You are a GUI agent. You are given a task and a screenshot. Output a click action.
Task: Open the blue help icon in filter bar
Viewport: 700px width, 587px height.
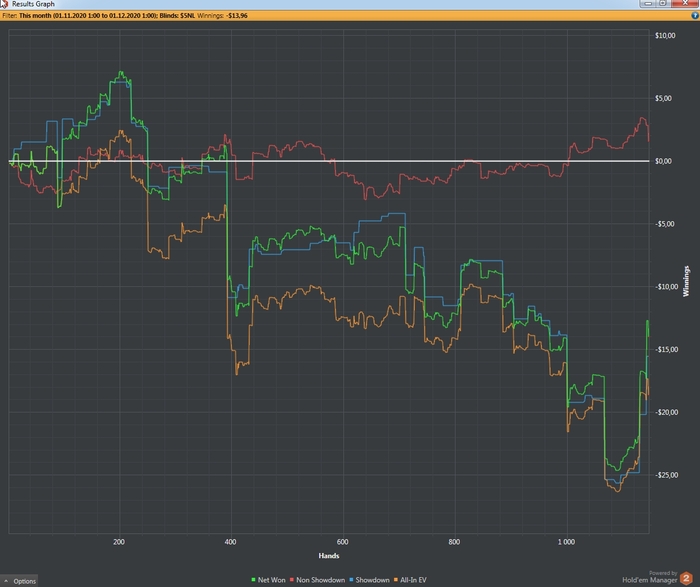click(x=695, y=16)
